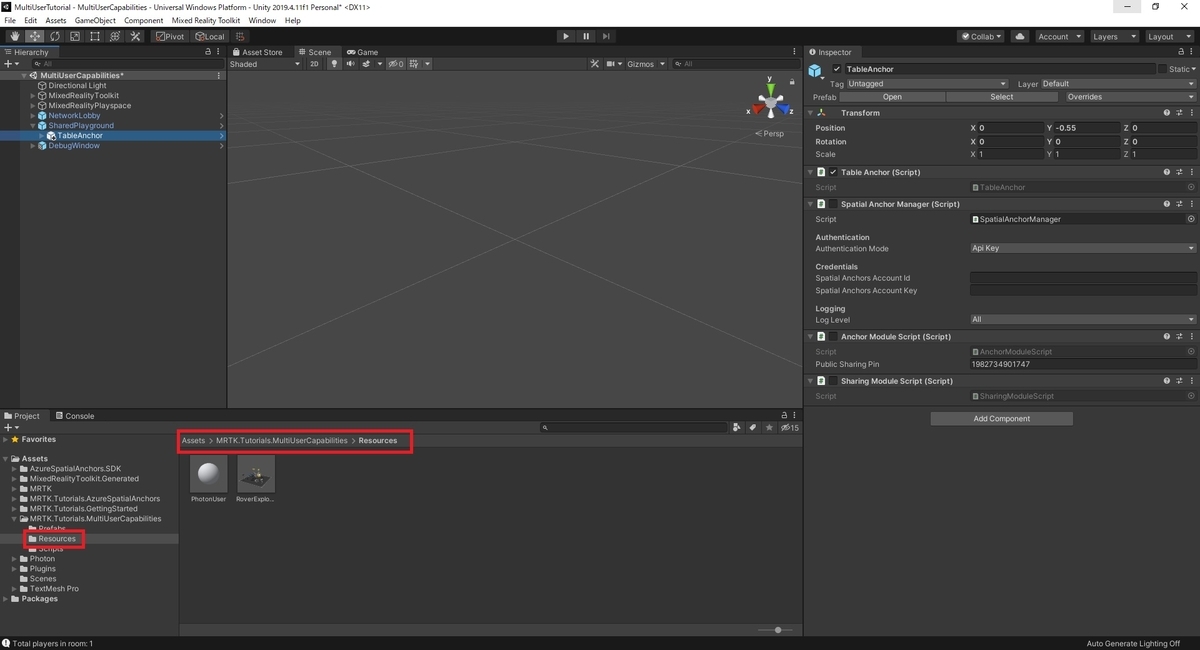Open the GameObject menu

tap(95, 20)
